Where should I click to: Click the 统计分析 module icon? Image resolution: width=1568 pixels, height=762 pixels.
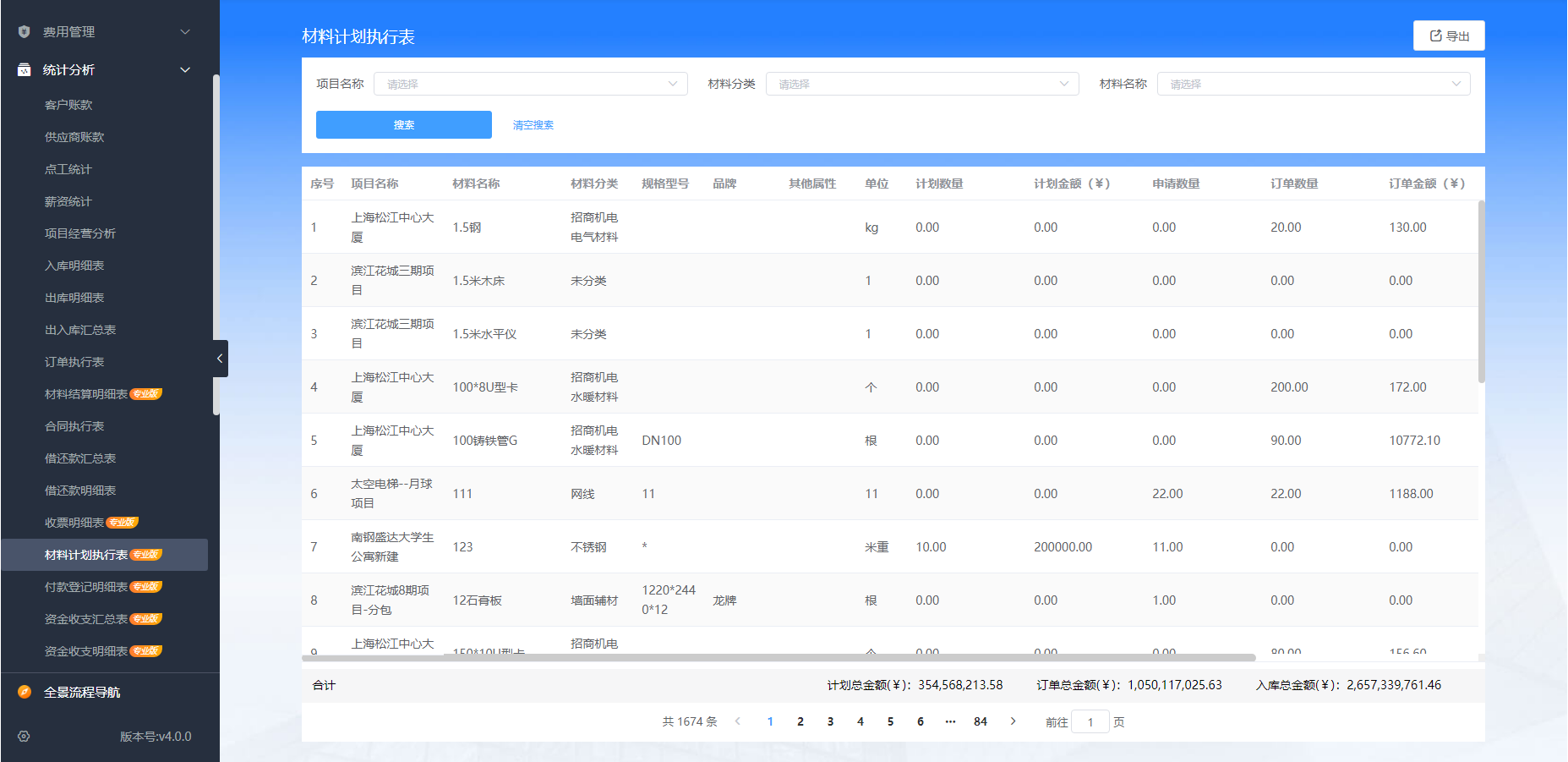(23, 69)
